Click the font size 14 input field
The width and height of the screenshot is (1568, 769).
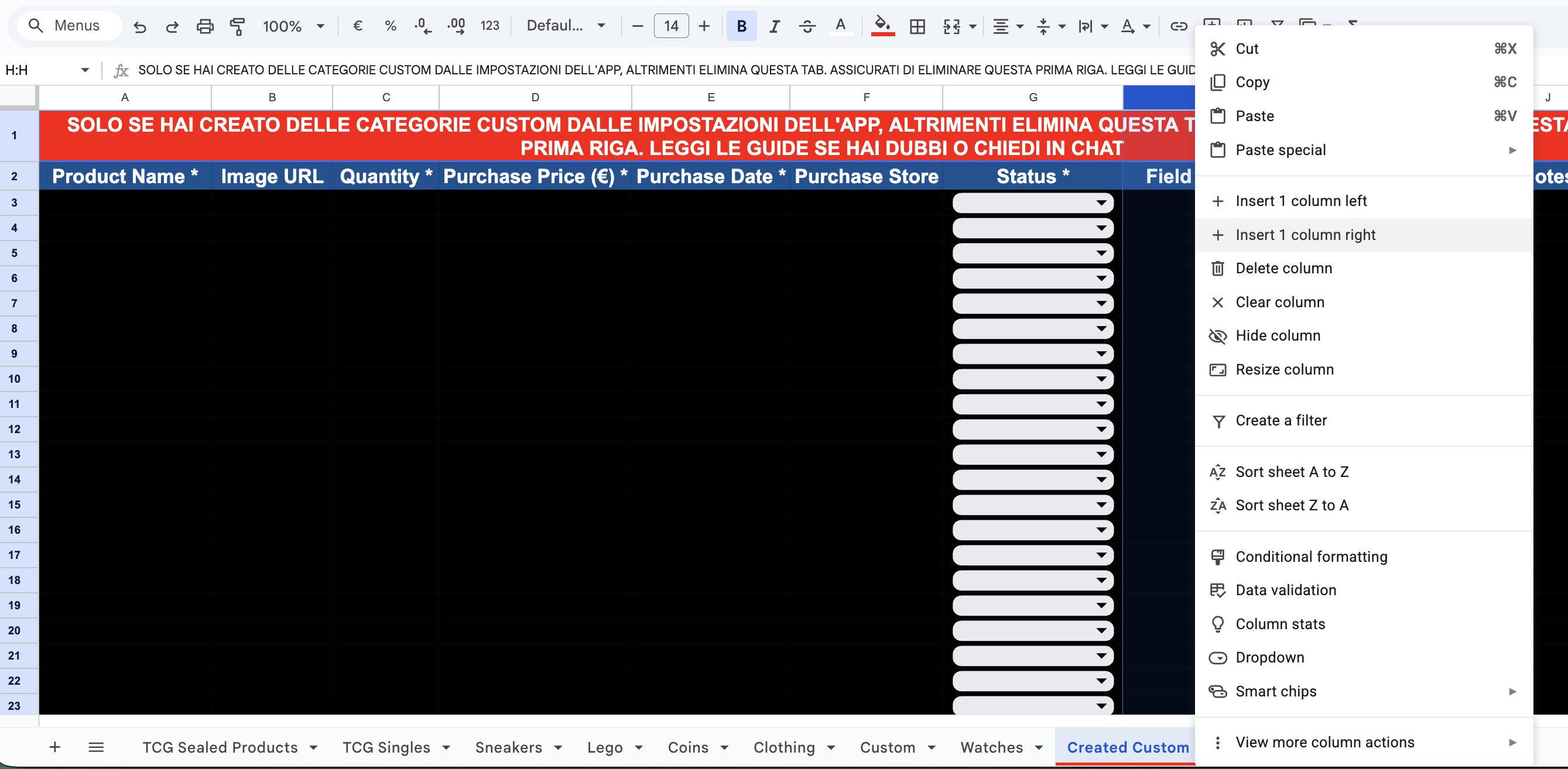[x=671, y=26]
